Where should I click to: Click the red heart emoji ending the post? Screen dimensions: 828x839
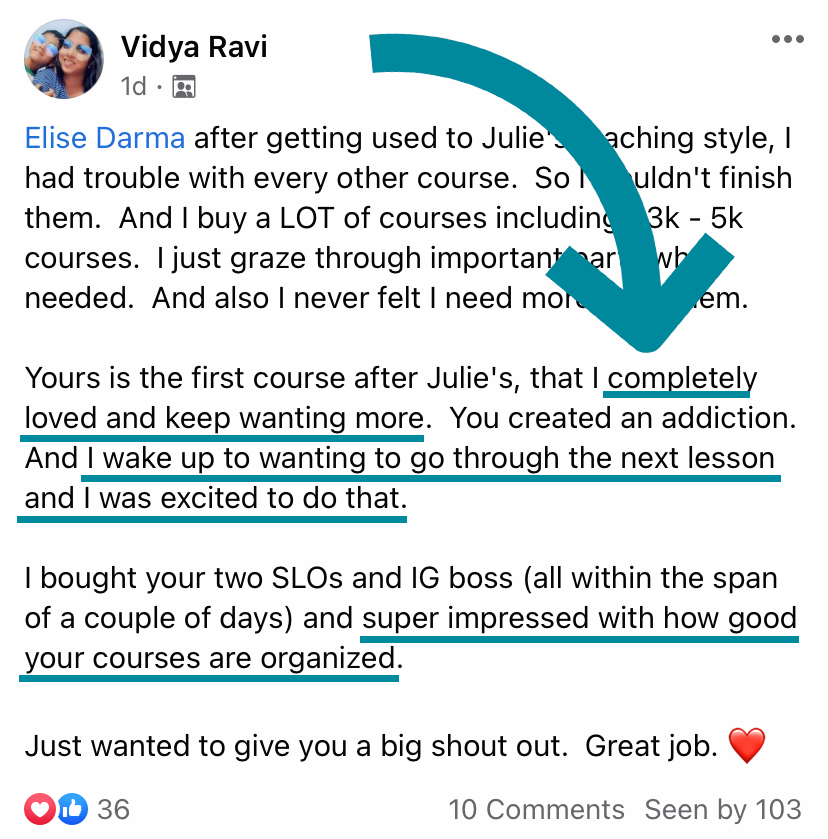click(x=746, y=745)
